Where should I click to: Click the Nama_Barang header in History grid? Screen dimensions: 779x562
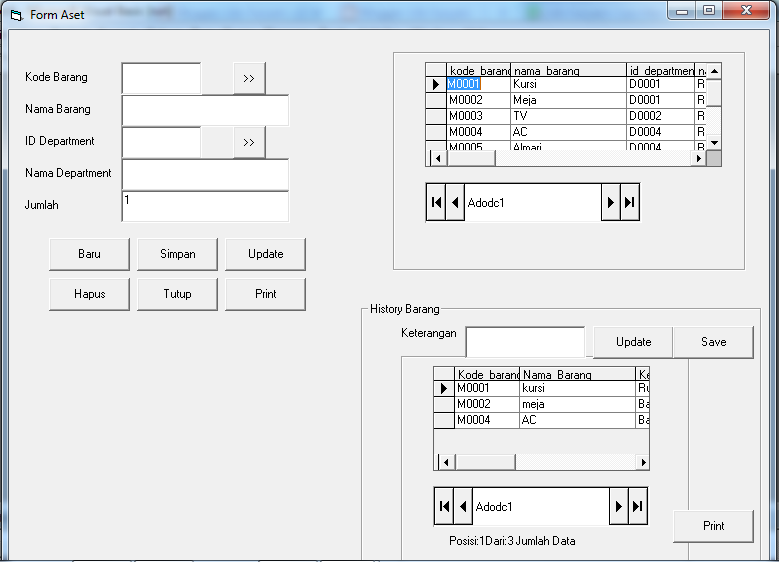[577, 375]
